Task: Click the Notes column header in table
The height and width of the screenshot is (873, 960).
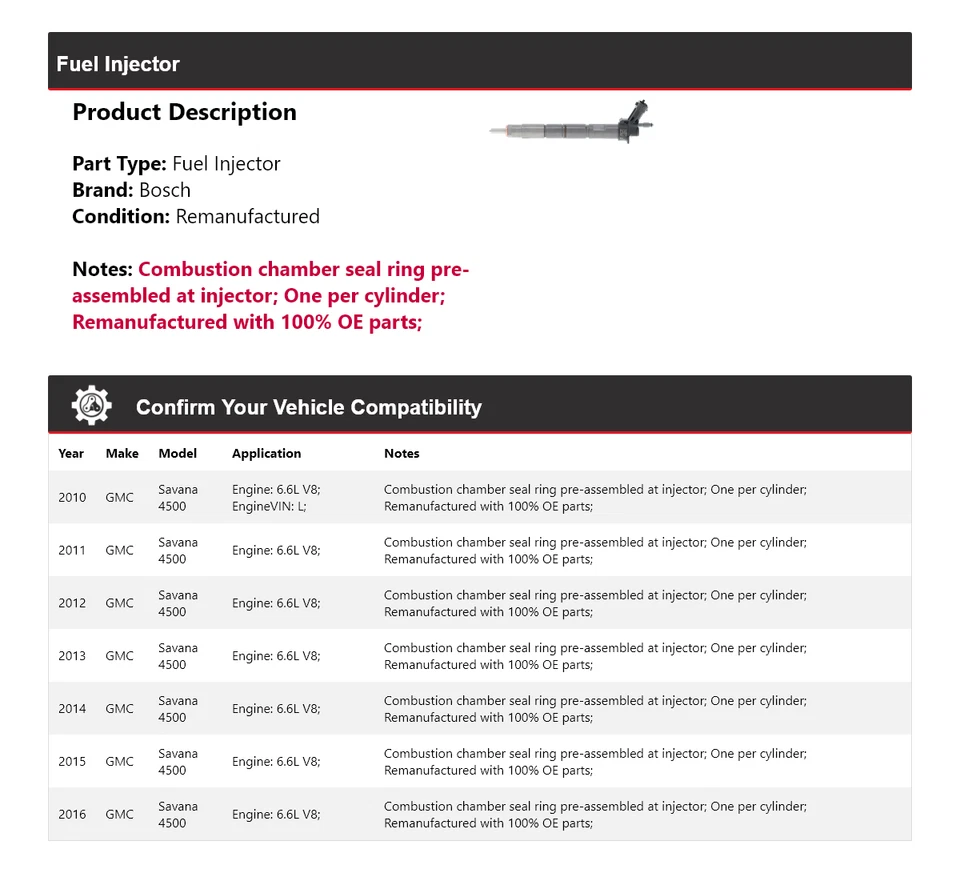Action: [x=402, y=453]
